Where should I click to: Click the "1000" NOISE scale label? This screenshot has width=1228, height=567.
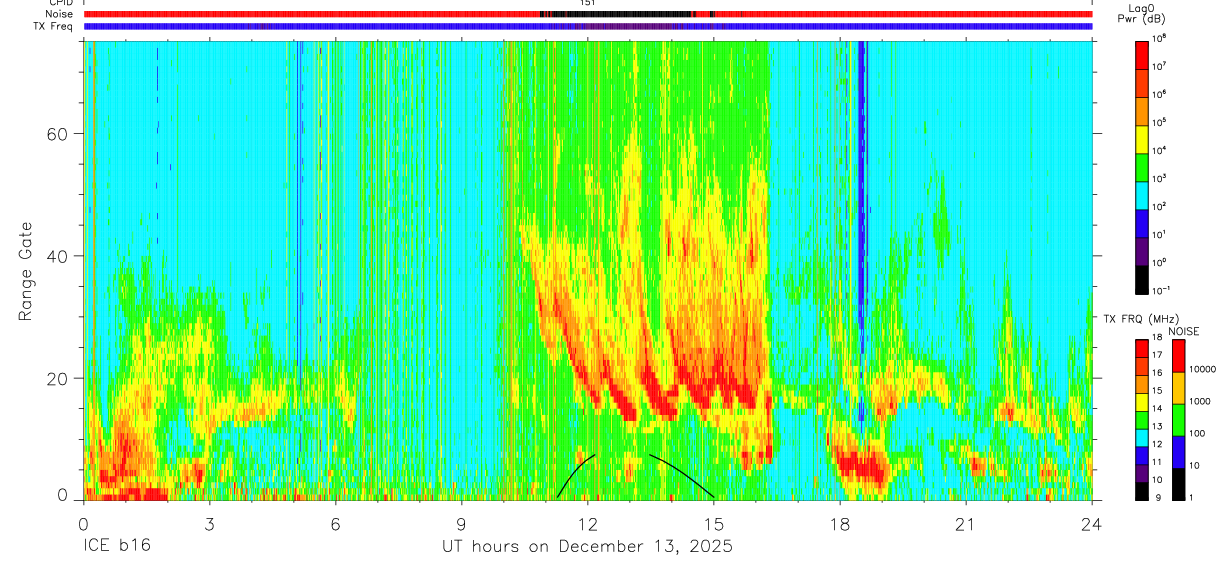point(1200,402)
